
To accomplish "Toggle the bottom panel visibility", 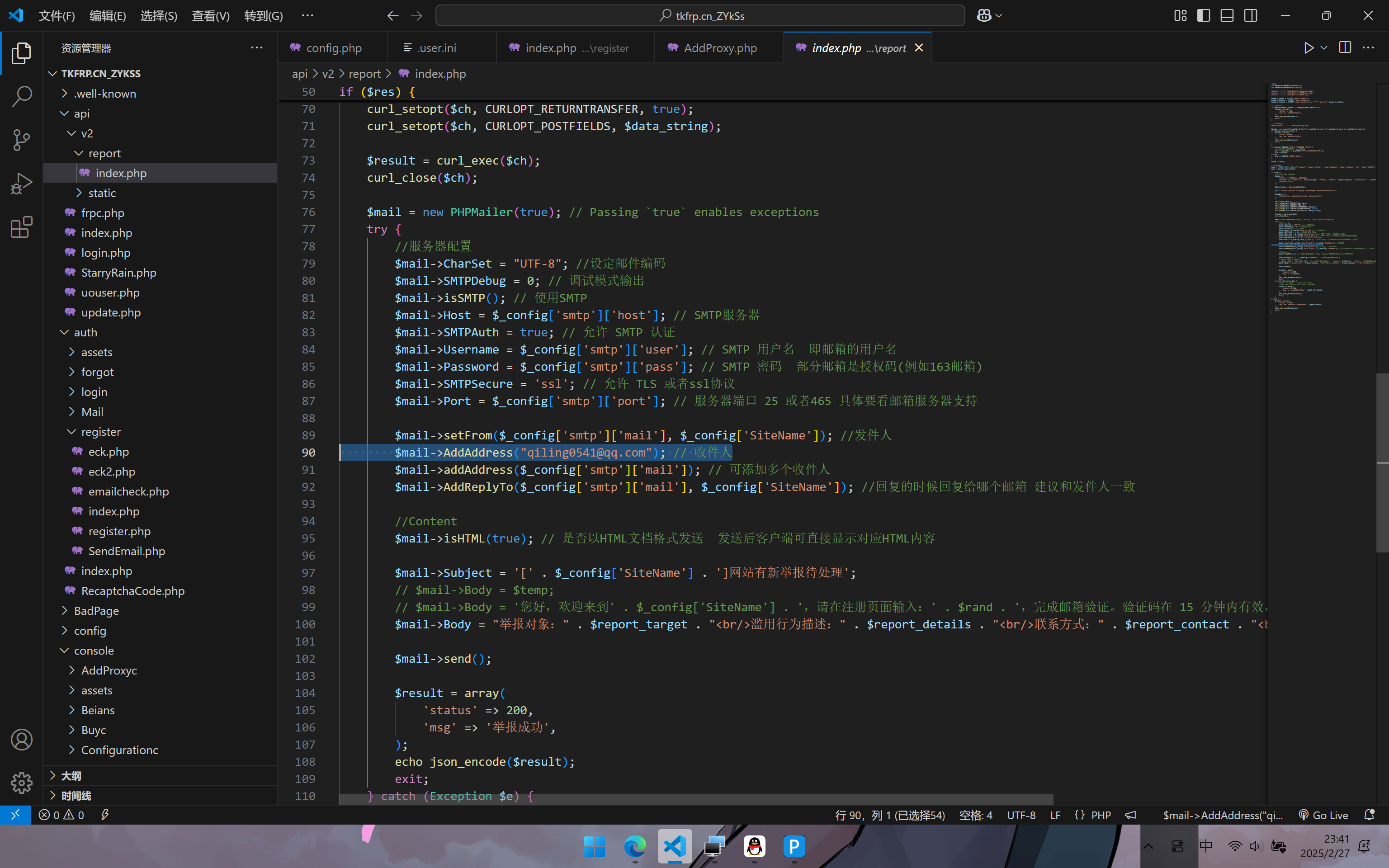I will [x=1227, y=15].
